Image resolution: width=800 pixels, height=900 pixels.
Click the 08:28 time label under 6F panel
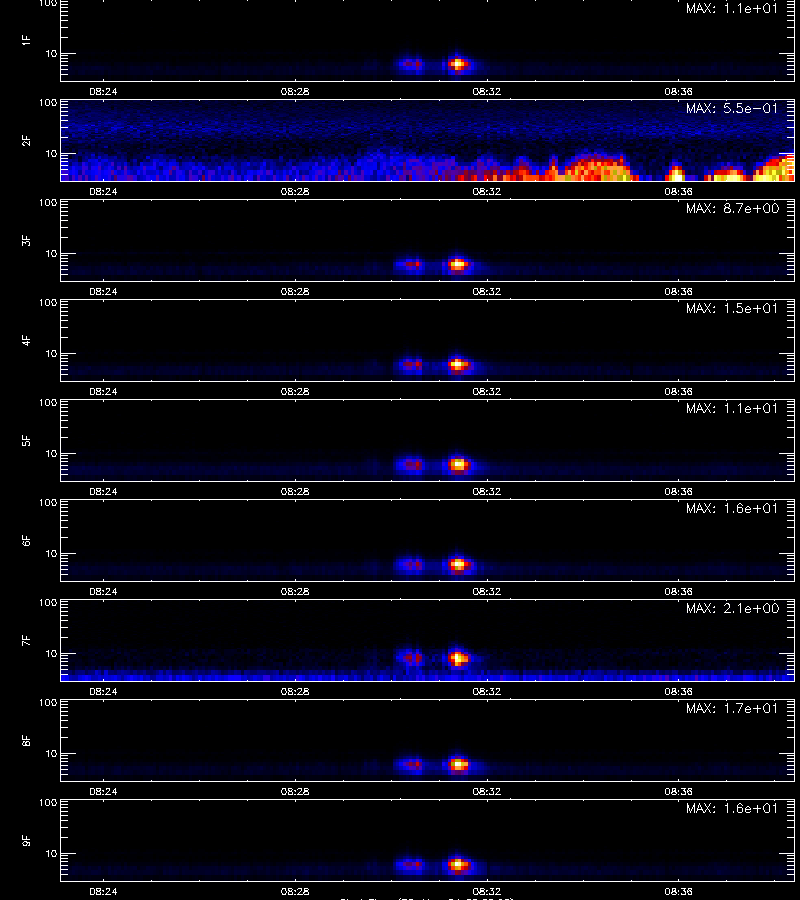pyautogui.click(x=295, y=591)
